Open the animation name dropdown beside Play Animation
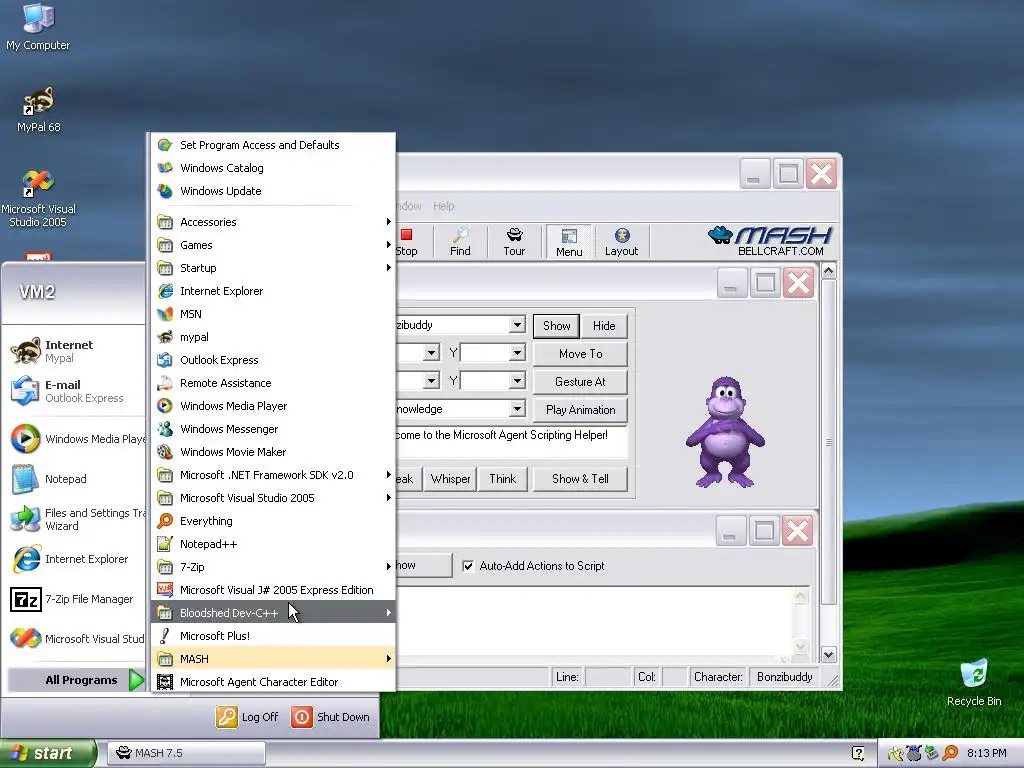The image size is (1024, 768). pos(517,409)
